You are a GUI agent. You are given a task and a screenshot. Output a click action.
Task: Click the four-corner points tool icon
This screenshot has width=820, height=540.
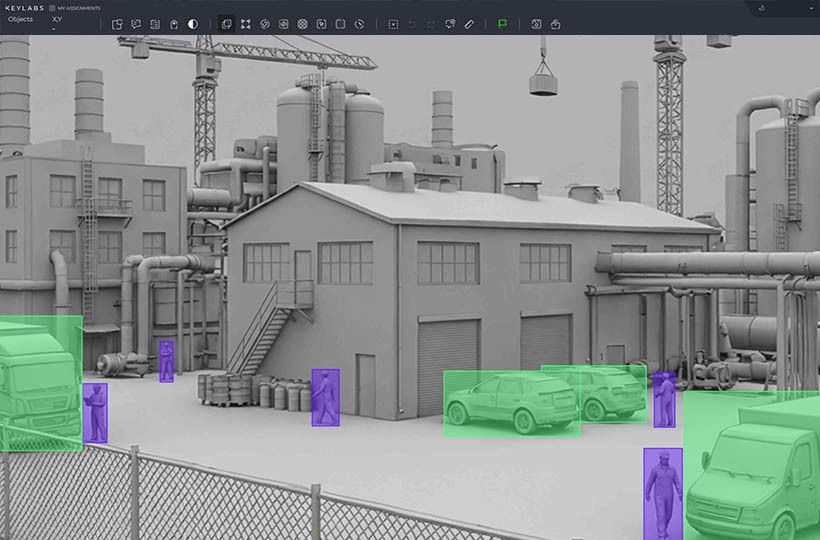pyautogui.click(x=246, y=24)
